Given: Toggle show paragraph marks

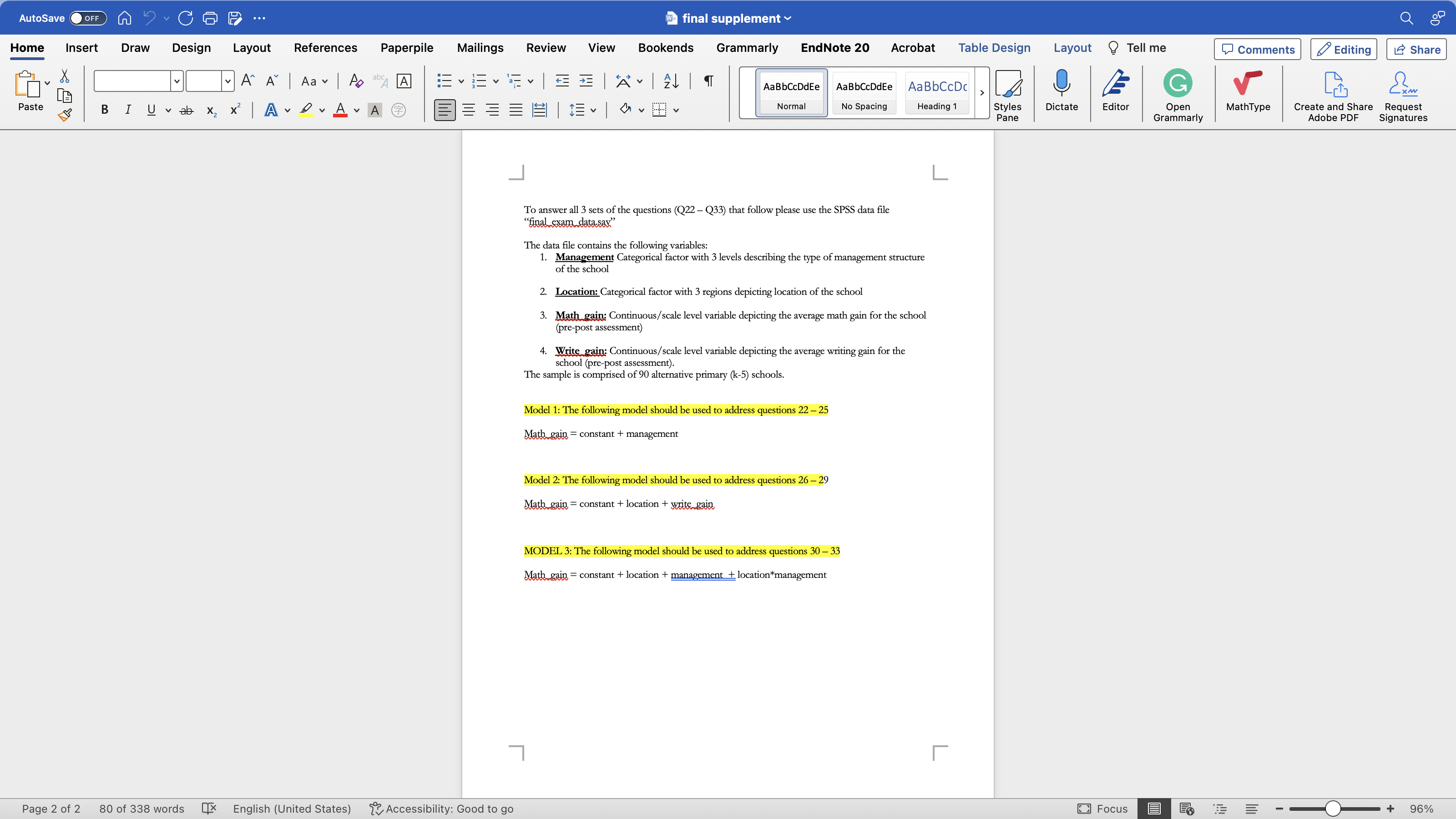Looking at the screenshot, I should (708, 81).
